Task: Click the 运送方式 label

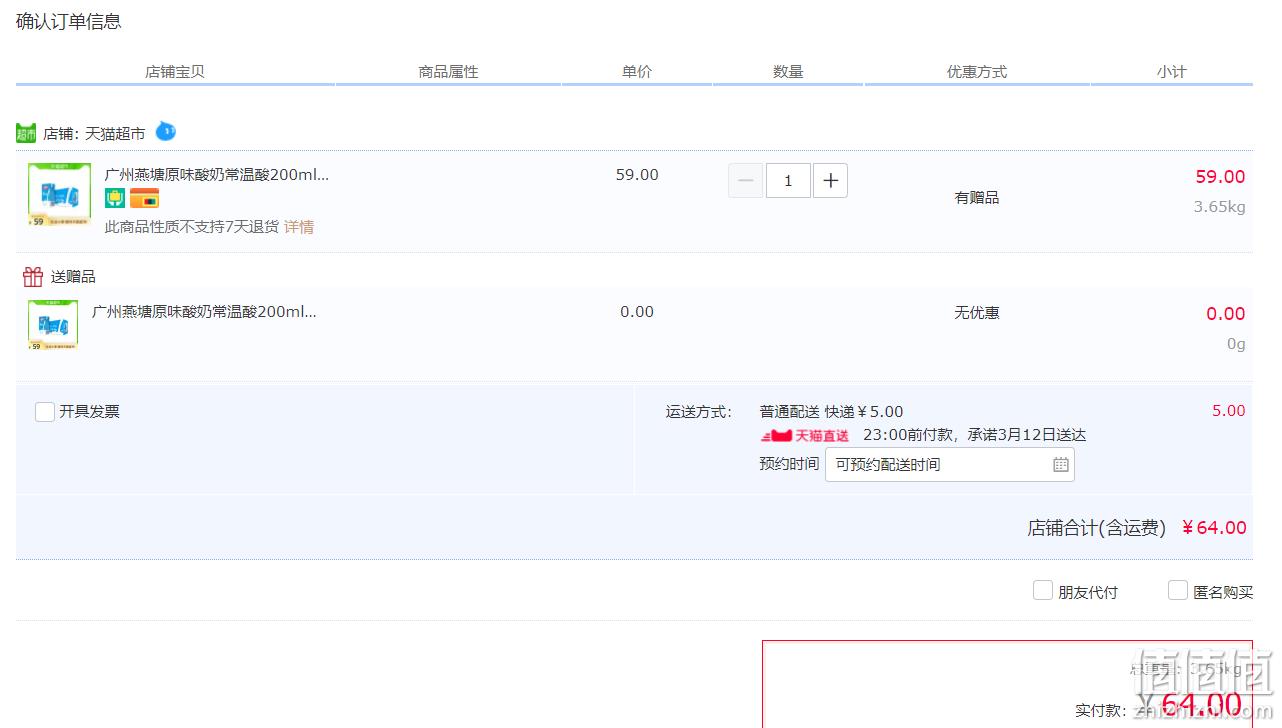Action: (699, 411)
